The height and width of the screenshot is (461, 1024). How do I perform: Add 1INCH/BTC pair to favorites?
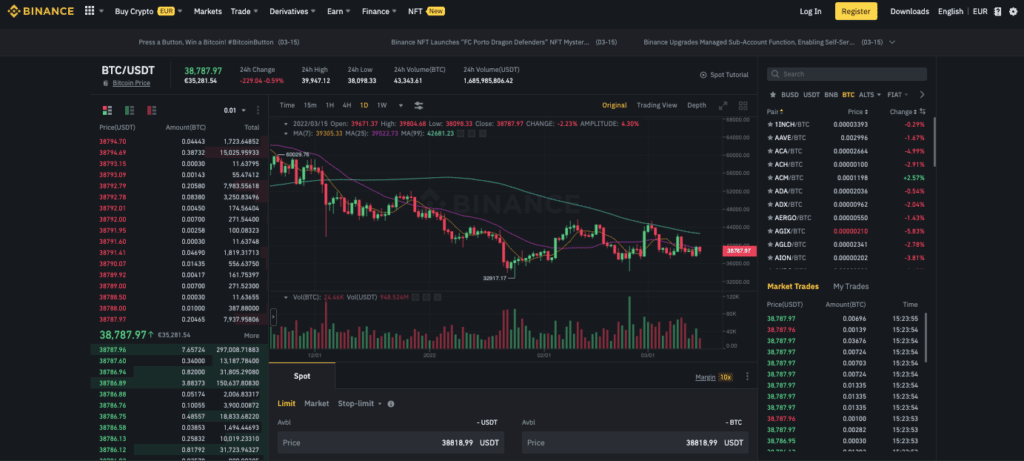coord(770,124)
